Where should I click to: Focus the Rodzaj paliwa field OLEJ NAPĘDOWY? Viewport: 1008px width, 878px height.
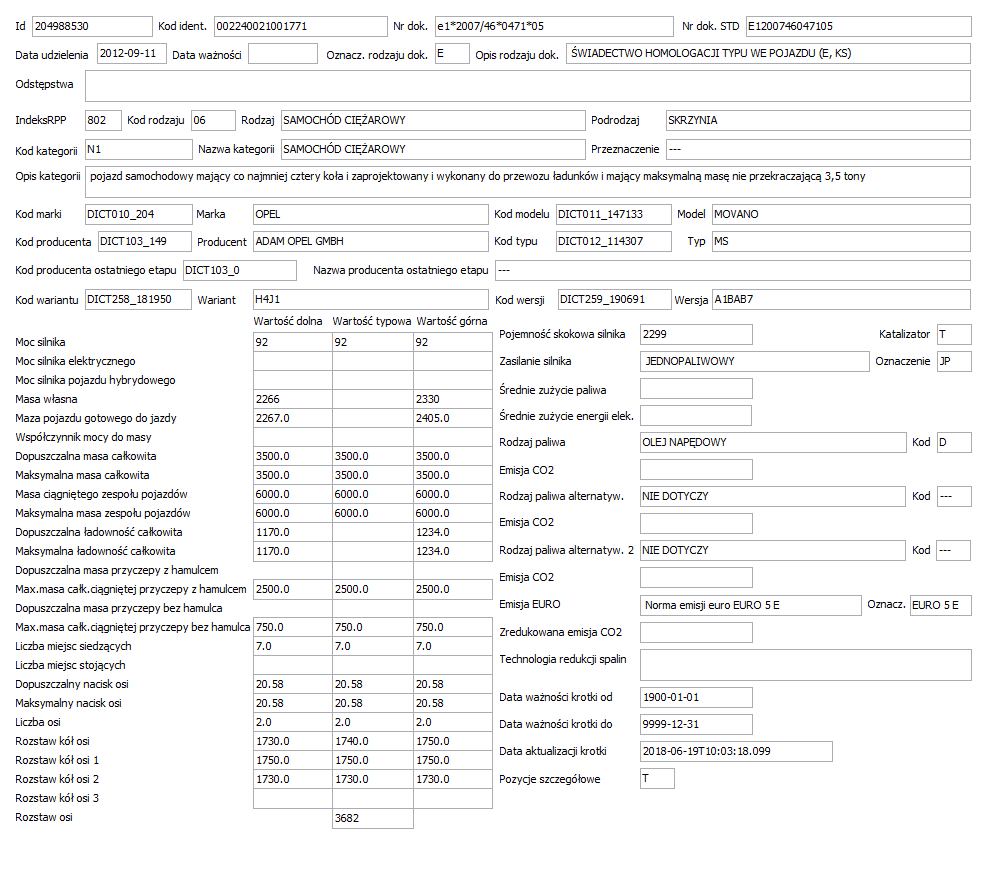point(773,442)
